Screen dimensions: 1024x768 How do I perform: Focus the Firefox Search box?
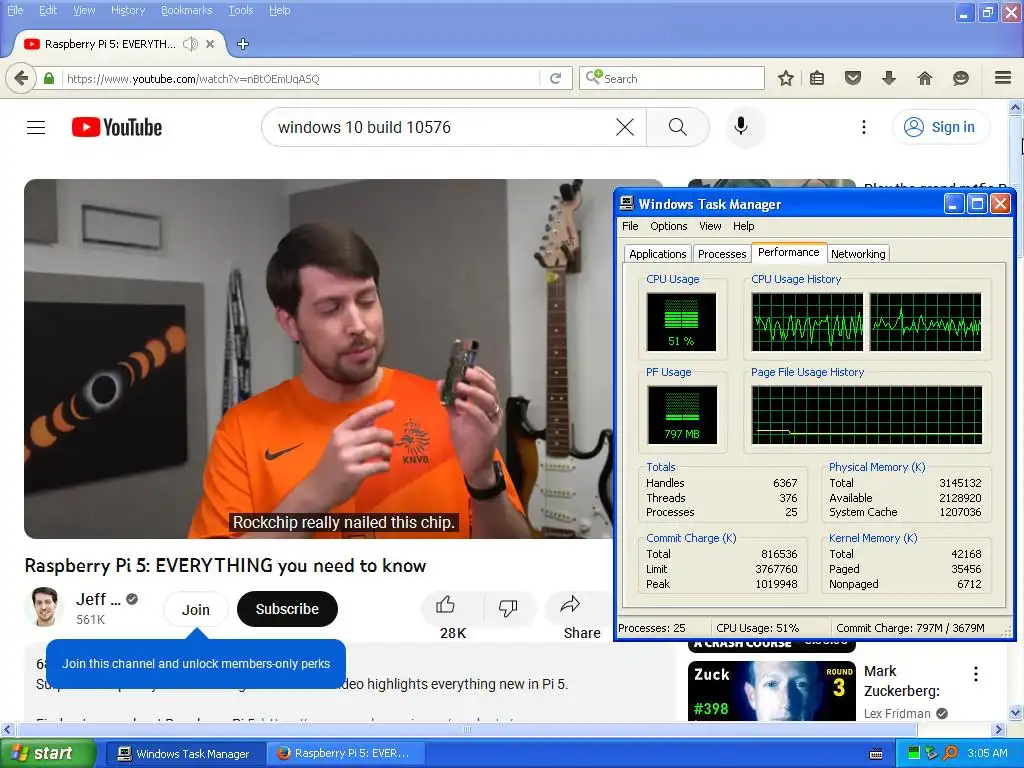(672, 78)
